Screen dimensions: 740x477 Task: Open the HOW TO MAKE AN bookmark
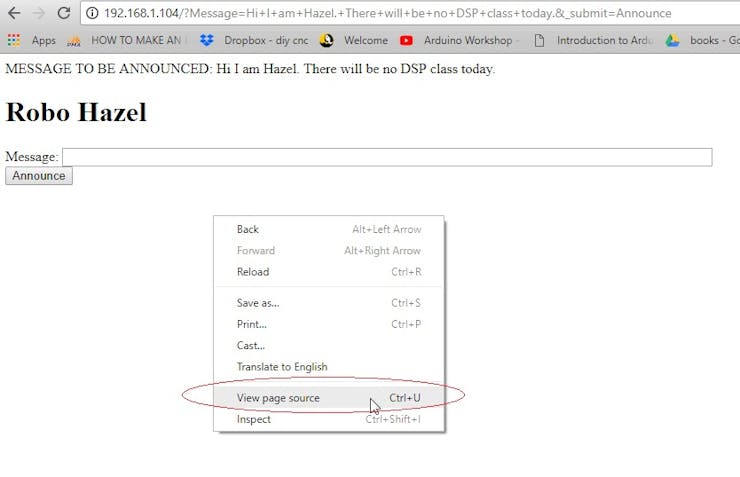pyautogui.click(x=136, y=41)
